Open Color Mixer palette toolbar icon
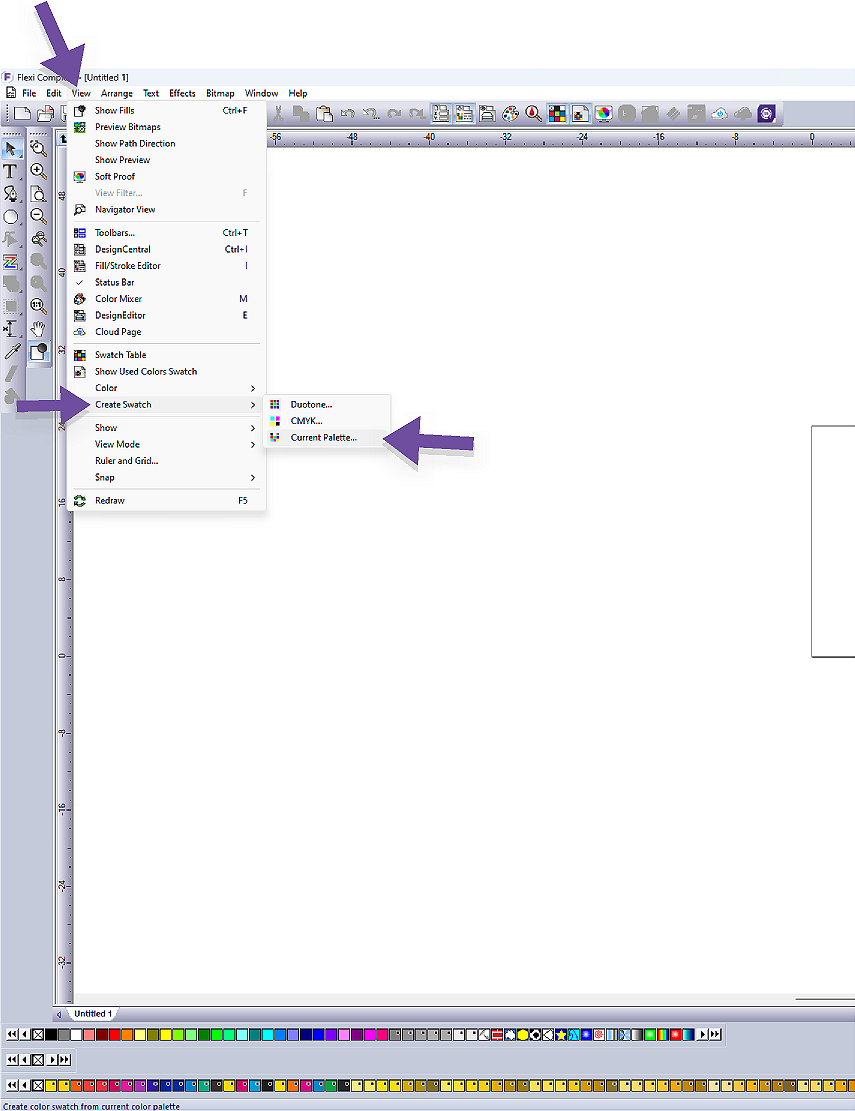This screenshot has height=1111, width=855. point(511,114)
